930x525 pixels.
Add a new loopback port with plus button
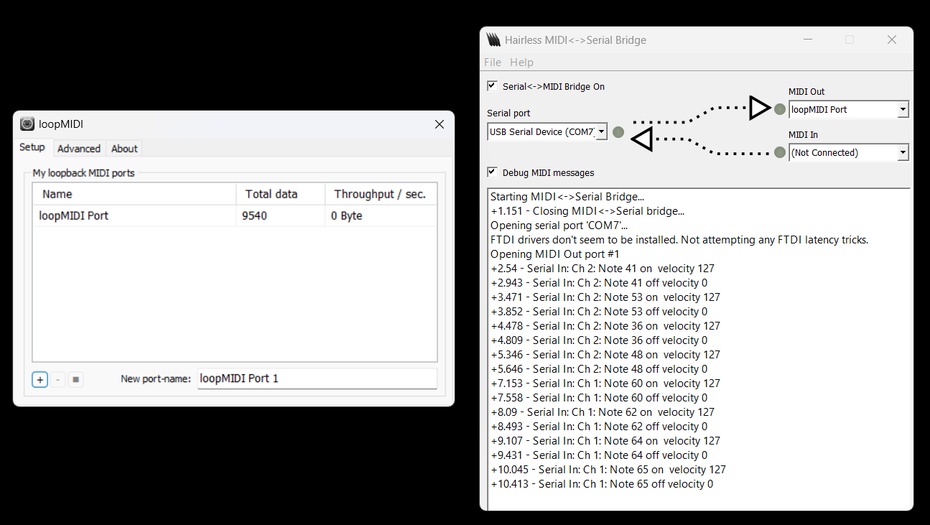(40, 380)
